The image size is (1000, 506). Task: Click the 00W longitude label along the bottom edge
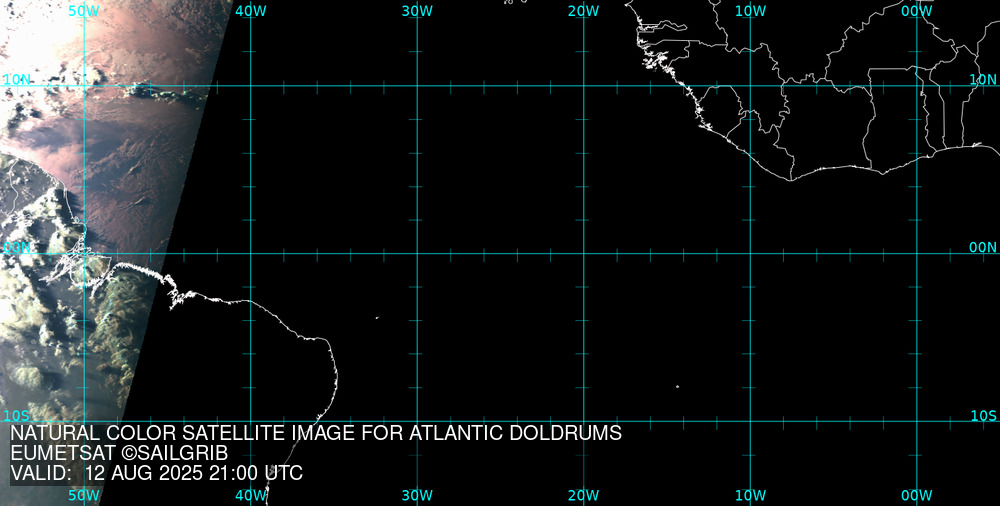click(917, 495)
